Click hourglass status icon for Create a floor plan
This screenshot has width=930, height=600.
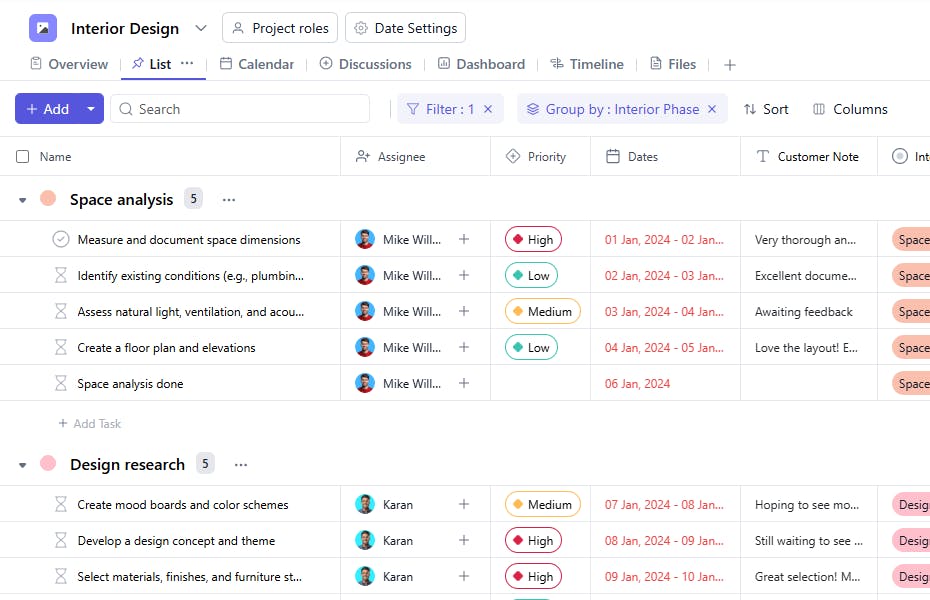(61, 347)
